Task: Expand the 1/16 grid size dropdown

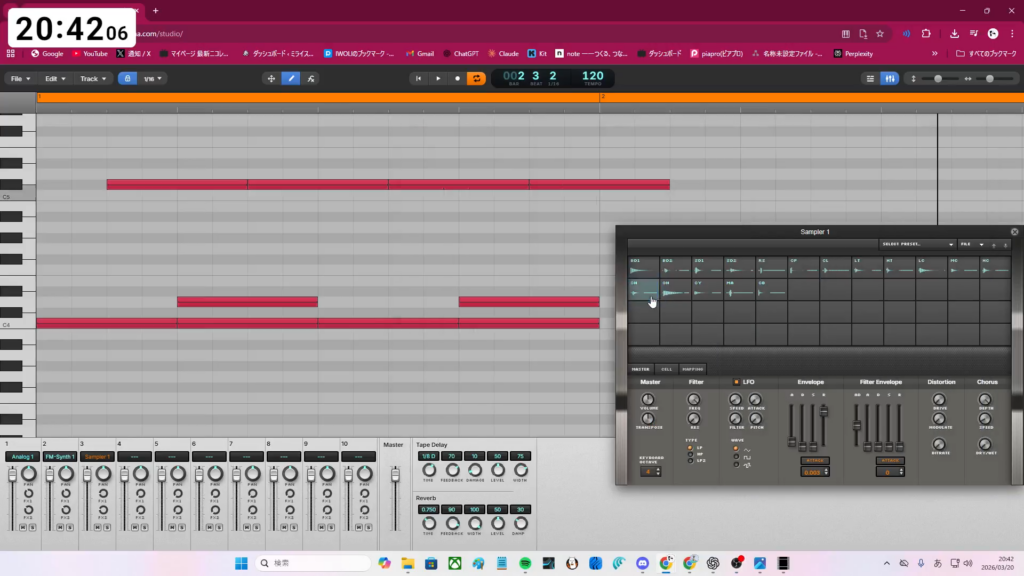Action: pos(153,78)
